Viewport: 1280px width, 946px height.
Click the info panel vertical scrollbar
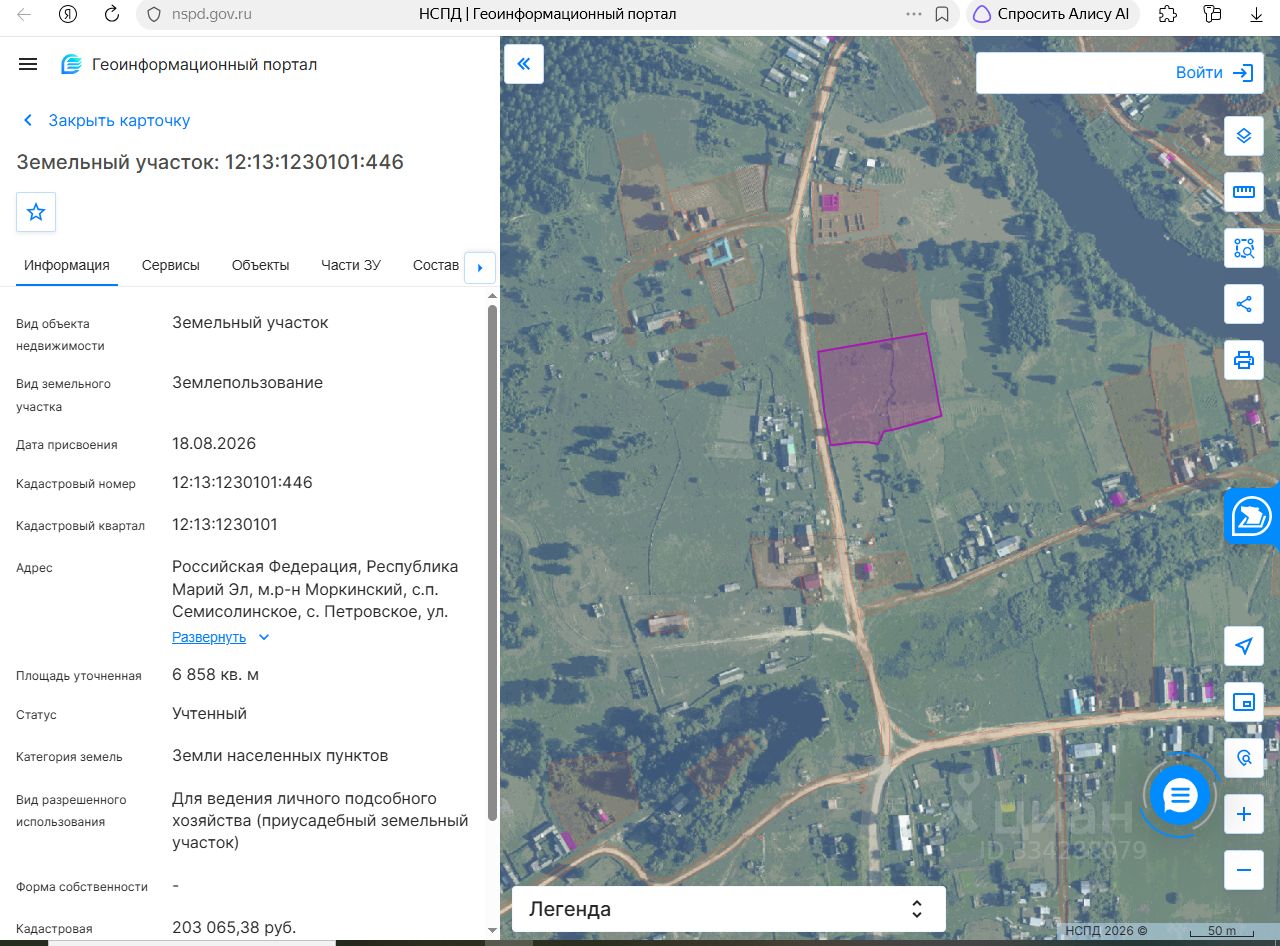pyautogui.click(x=491, y=563)
